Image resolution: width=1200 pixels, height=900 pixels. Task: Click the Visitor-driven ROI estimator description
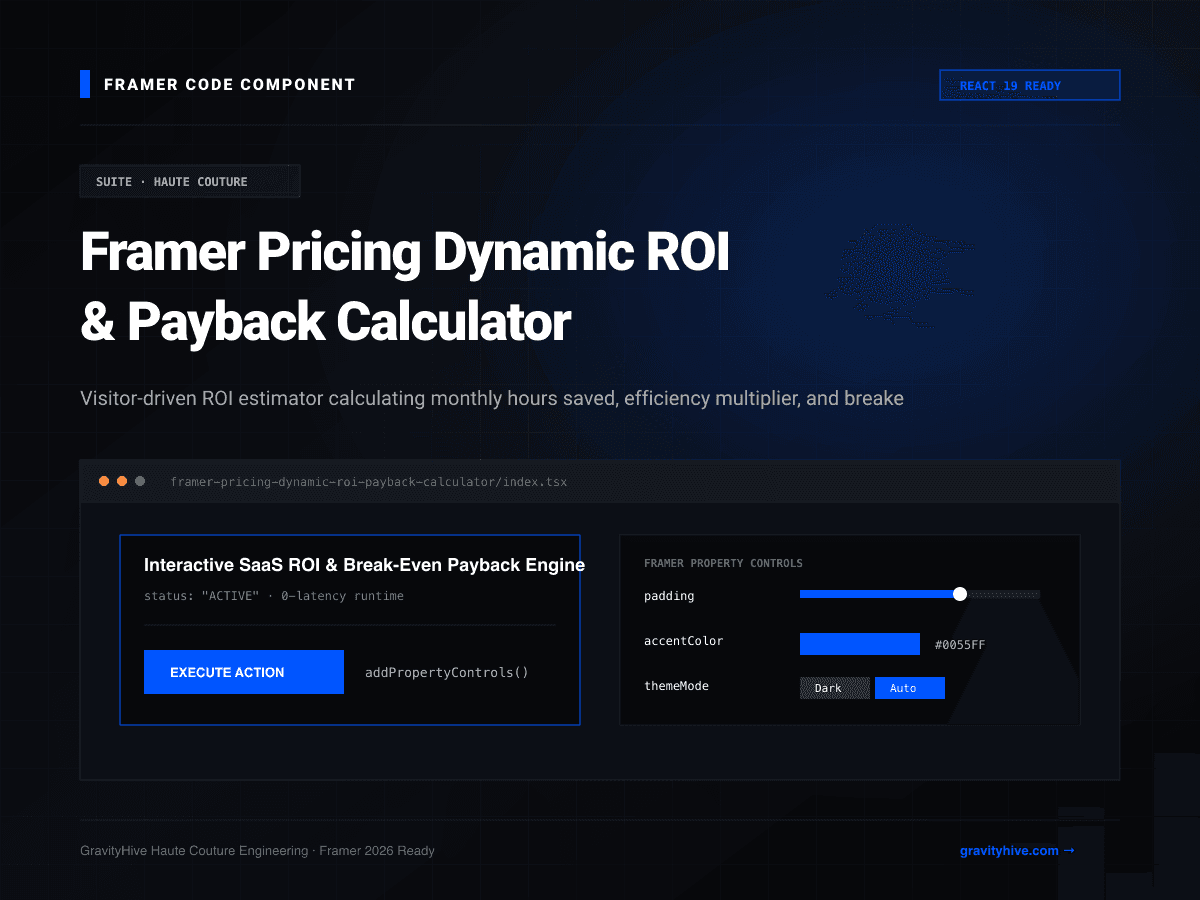(492, 399)
